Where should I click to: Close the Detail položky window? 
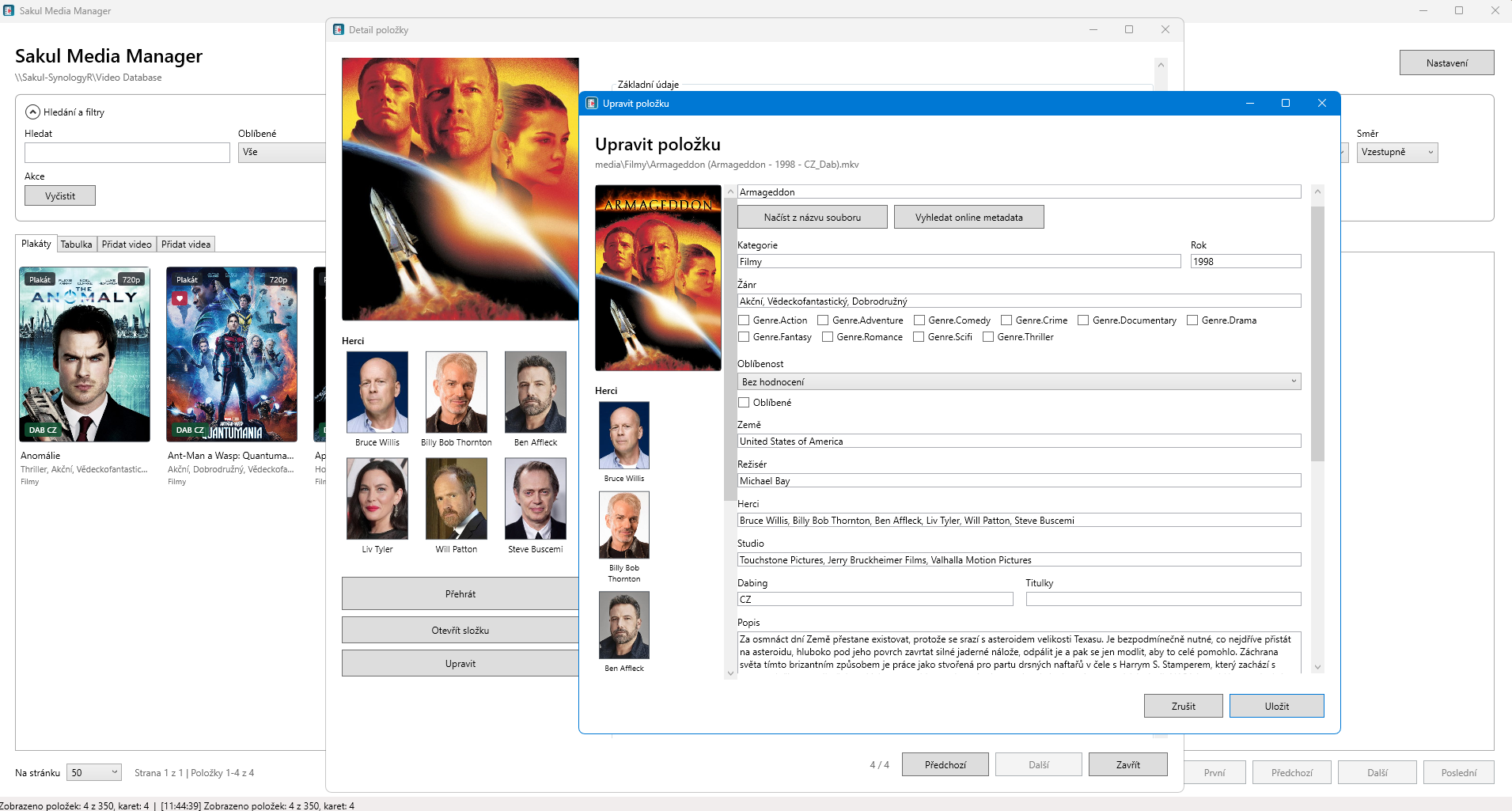pos(1165,30)
